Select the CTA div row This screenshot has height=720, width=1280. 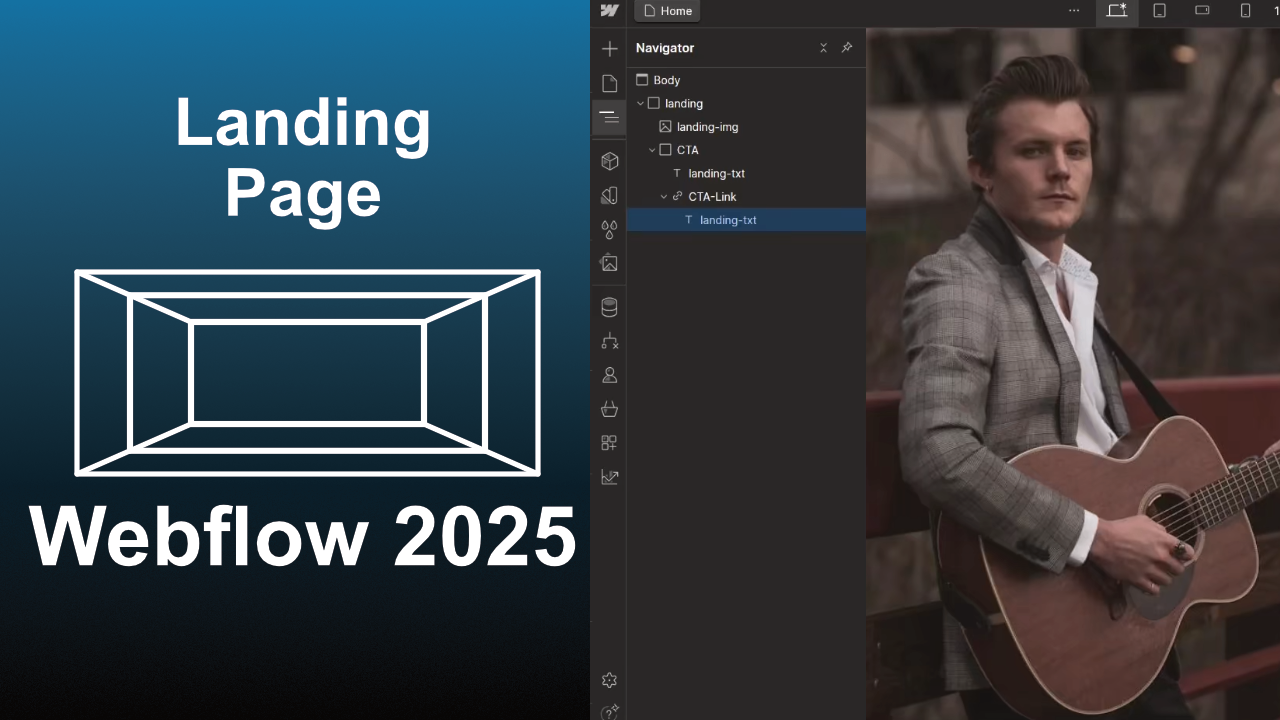746,150
